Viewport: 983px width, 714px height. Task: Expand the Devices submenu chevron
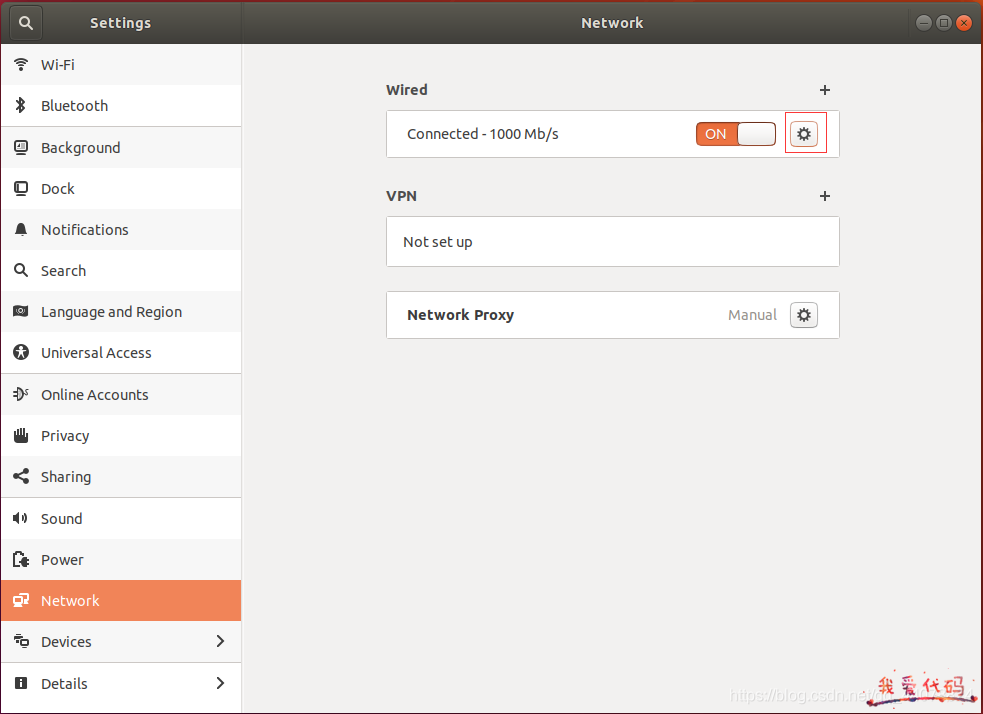tap(220, 641)
